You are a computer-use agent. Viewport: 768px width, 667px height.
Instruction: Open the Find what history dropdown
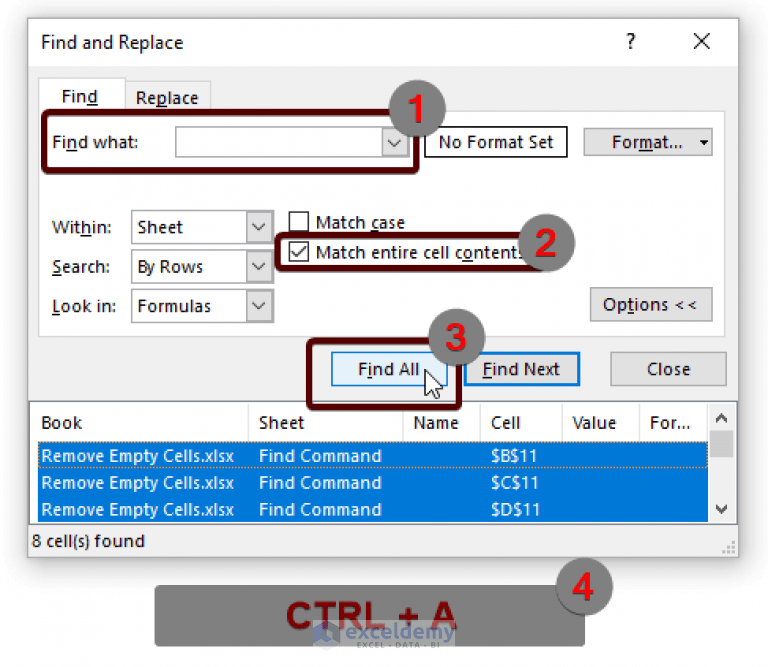tap(395, 143)
